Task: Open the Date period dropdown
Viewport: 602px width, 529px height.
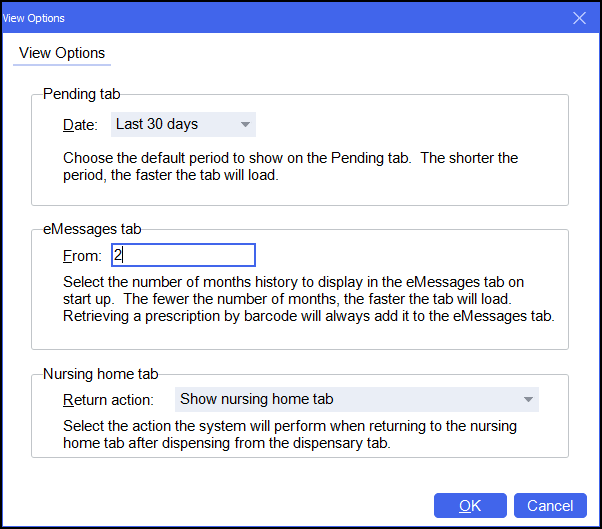Action: [x=183, y=124]
